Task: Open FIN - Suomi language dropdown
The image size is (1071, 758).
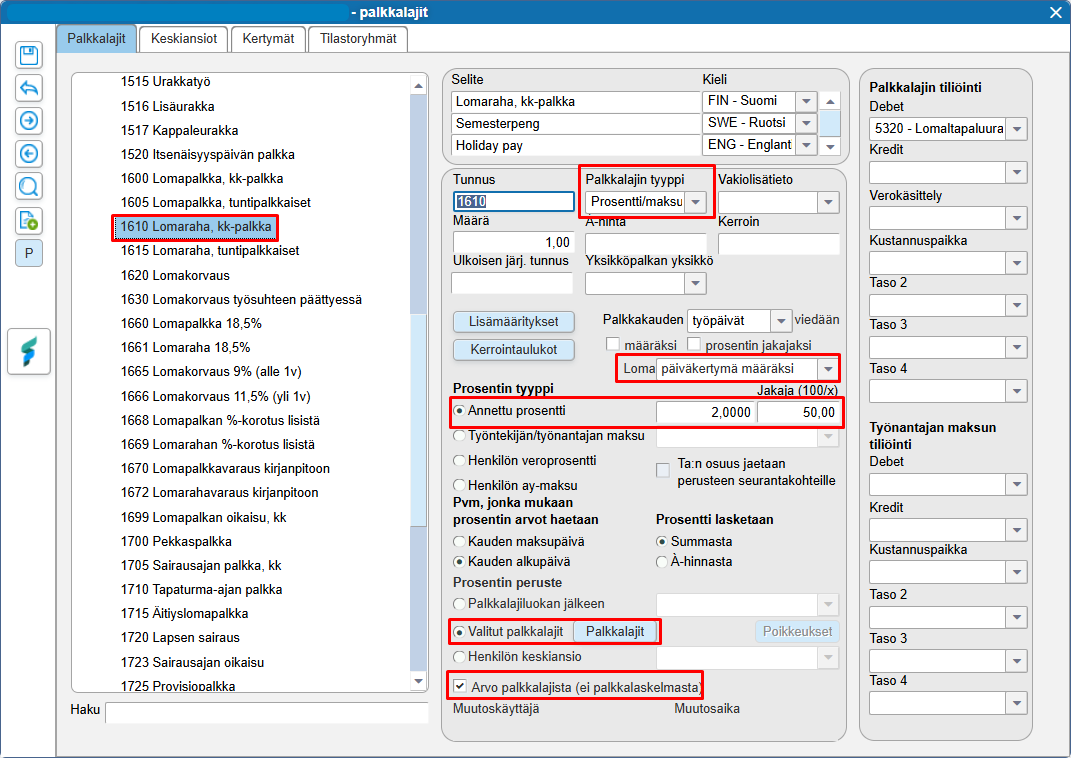Action: coord(806,101)
